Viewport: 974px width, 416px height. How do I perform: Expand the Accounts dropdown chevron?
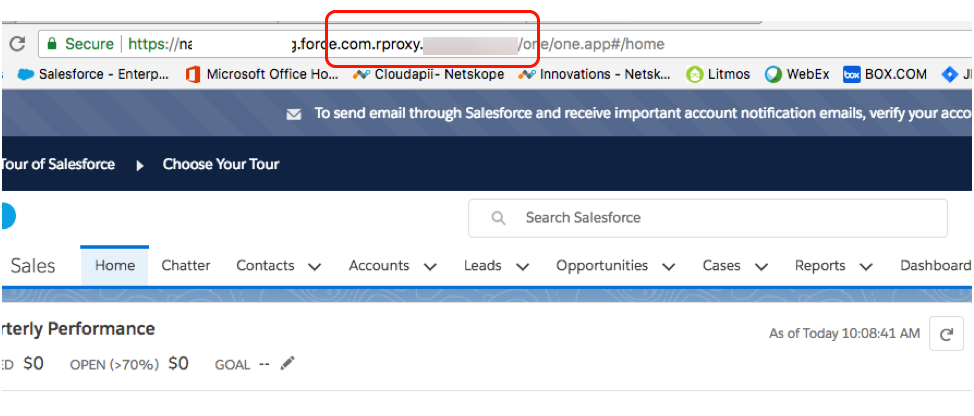(430, 267)
